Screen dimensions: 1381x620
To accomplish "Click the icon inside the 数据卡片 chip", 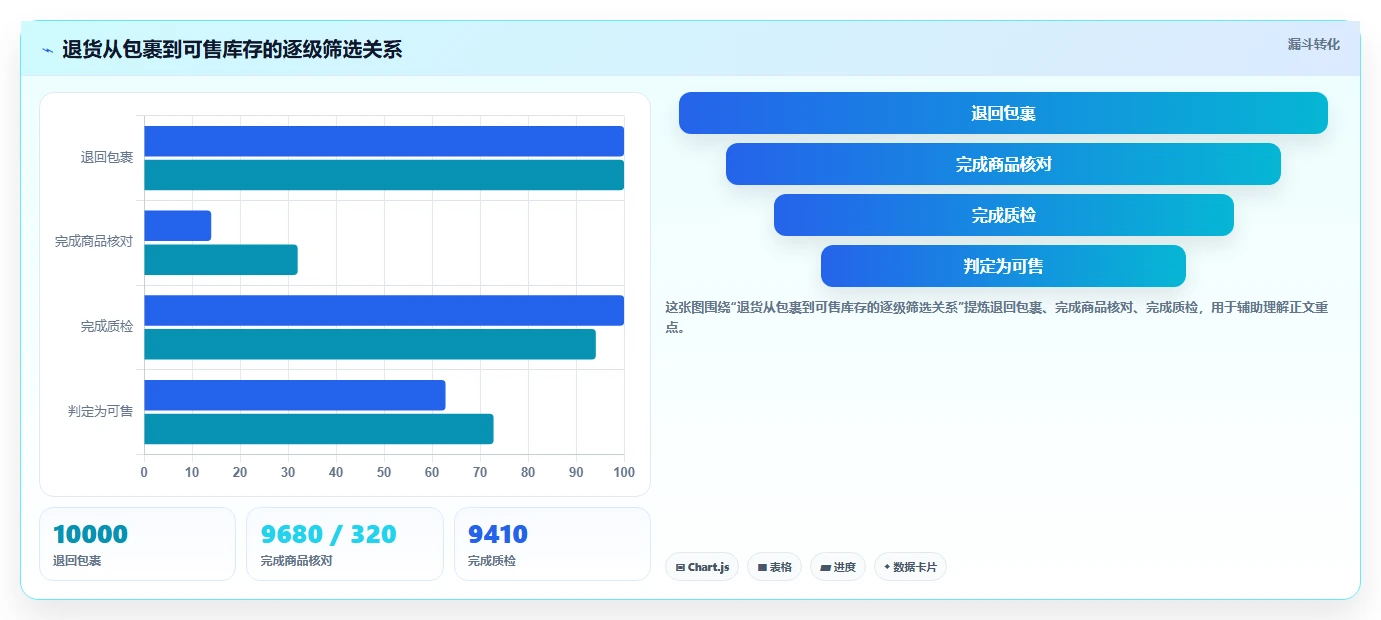I will [x=887, y=567].
